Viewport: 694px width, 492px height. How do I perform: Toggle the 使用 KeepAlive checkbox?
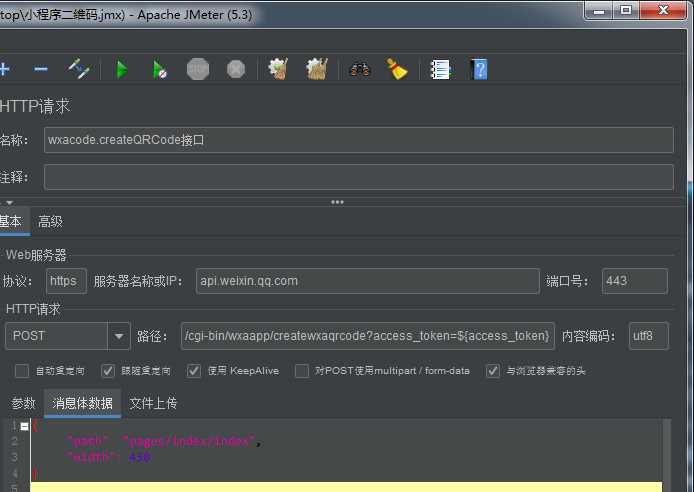[x=194, y=371]
